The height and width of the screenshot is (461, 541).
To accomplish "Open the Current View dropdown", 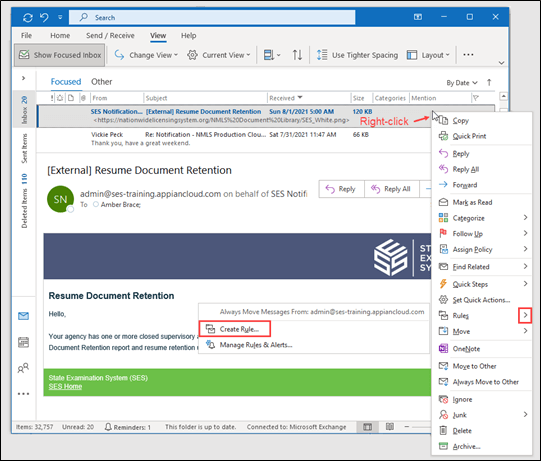I will [x=218, y=55].
